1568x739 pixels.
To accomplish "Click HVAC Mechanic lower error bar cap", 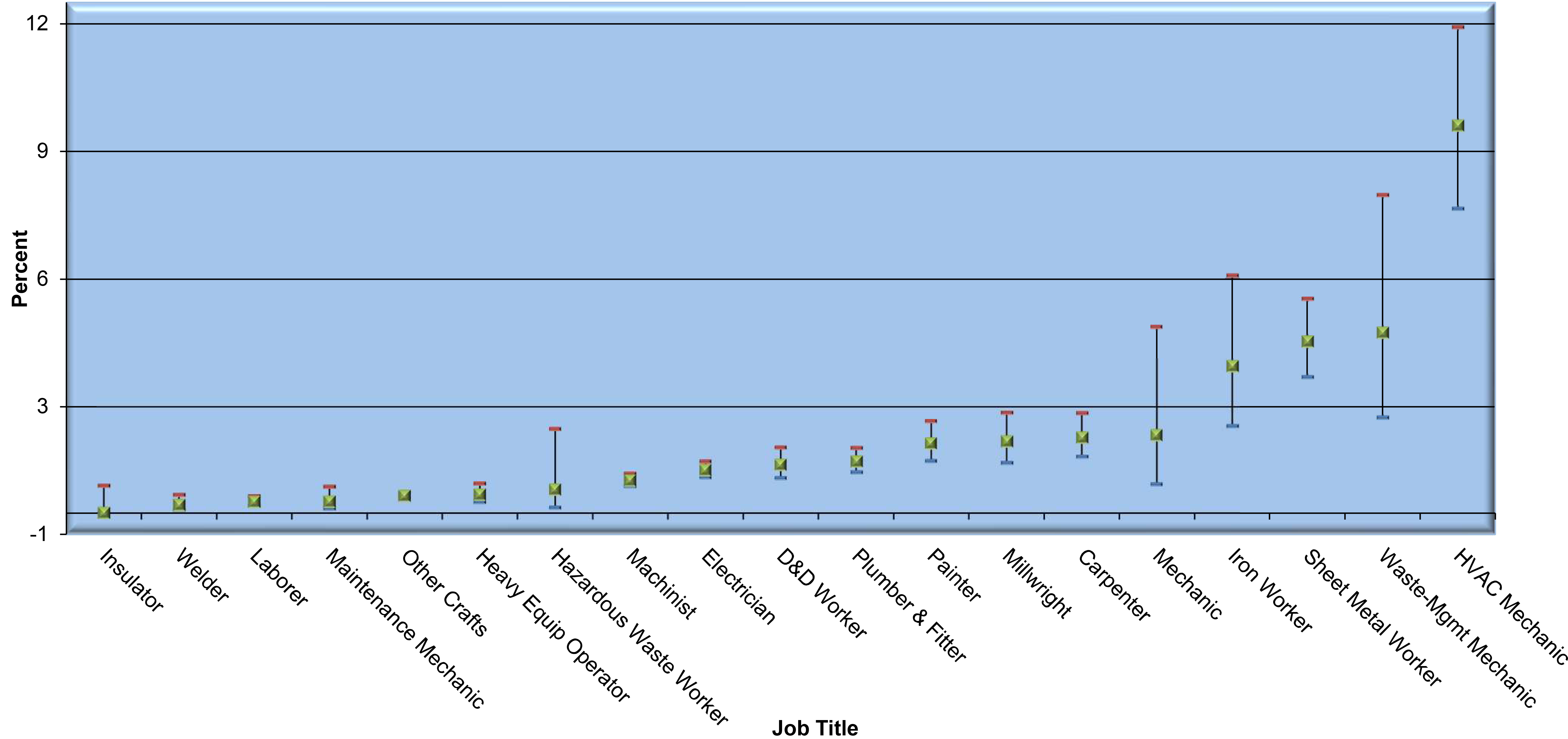I will point(1458,208).
